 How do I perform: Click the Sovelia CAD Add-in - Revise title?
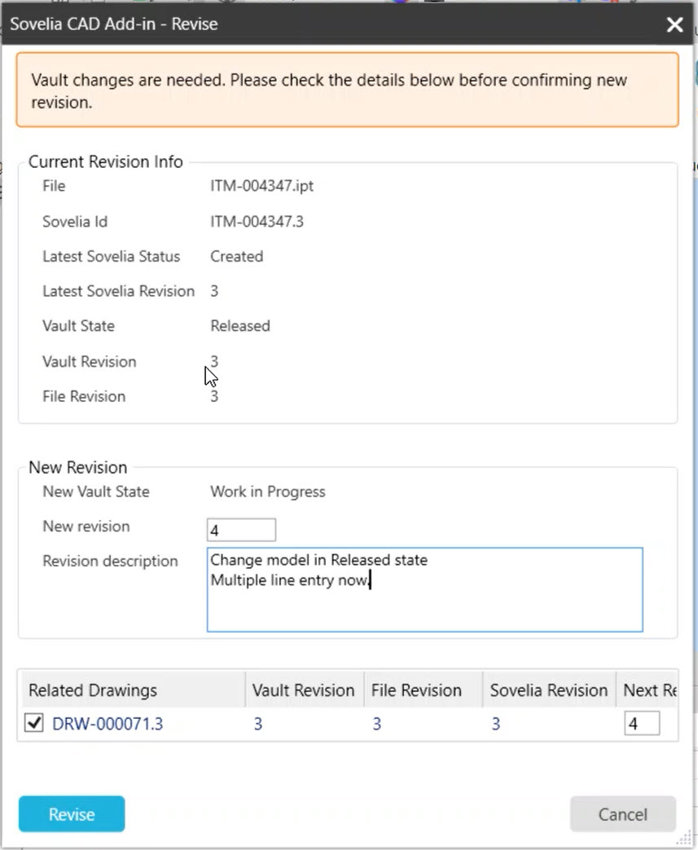click(x=114, y=24)
